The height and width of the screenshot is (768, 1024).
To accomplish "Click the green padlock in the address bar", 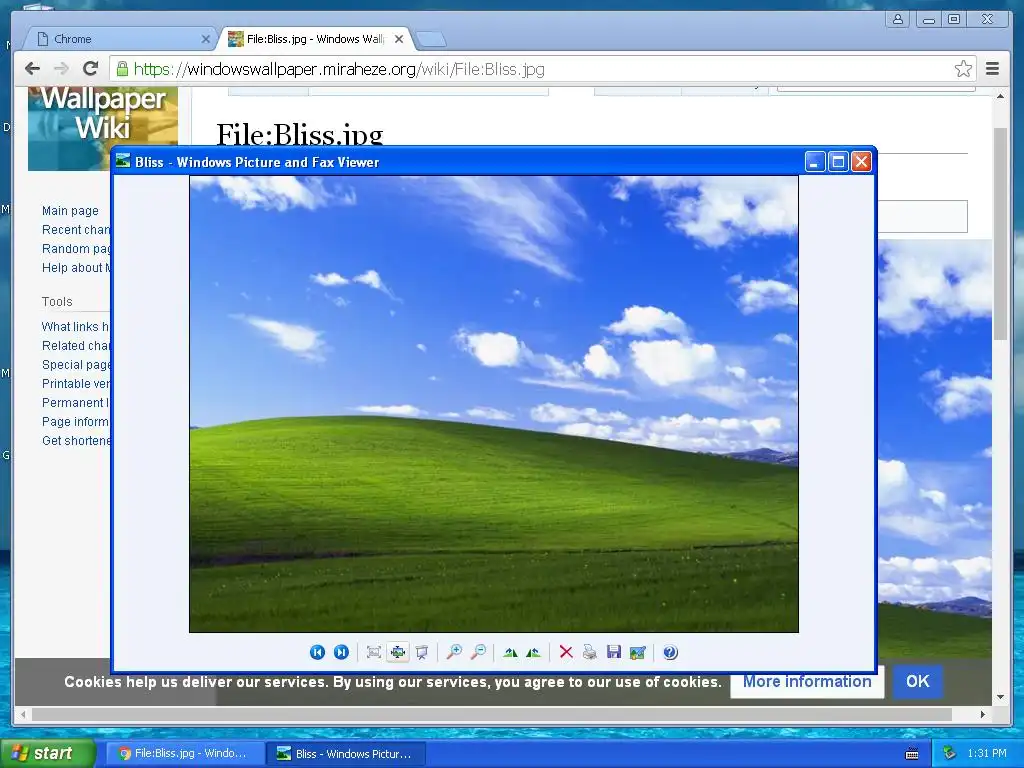I will coord(122,69).
